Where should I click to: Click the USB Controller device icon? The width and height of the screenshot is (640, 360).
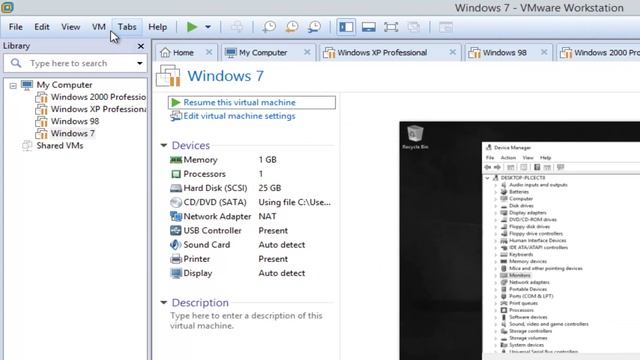coord(176,231)
